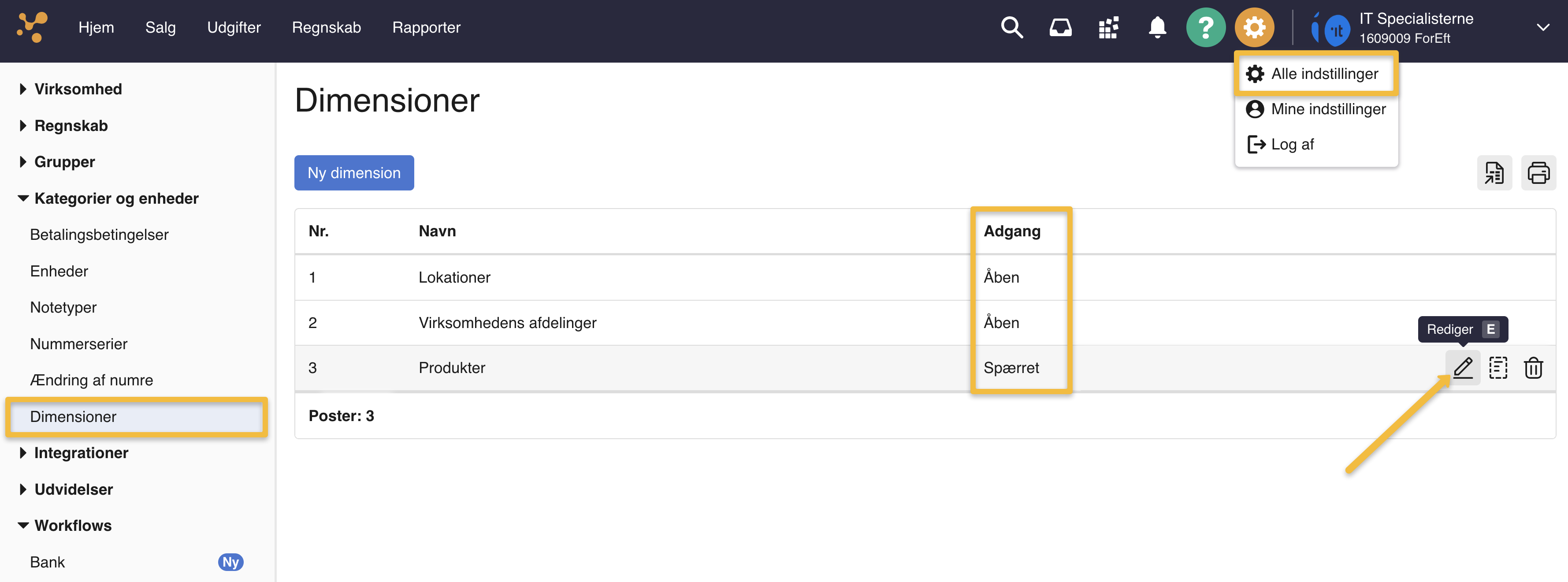The image size is (1568, 582).
Task: Expand the Virksomhed sidebar section
Action: coord(78,89)
